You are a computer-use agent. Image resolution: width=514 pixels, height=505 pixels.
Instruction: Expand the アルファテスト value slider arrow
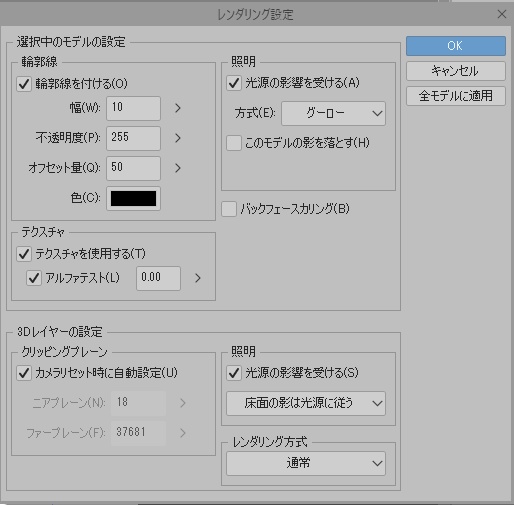click(x=198, y=278)
